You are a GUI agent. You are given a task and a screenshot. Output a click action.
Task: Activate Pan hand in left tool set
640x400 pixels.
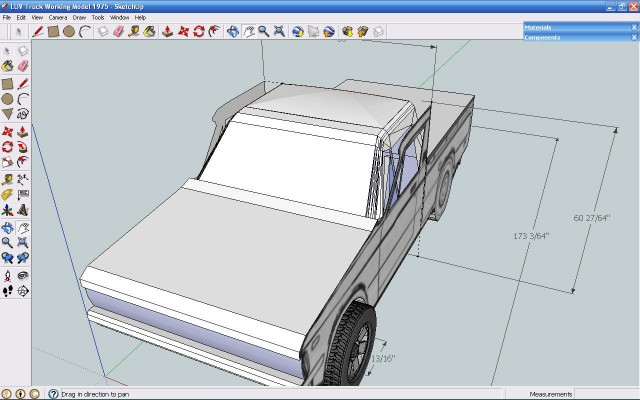pyautogui.click(x=23, y=227)
